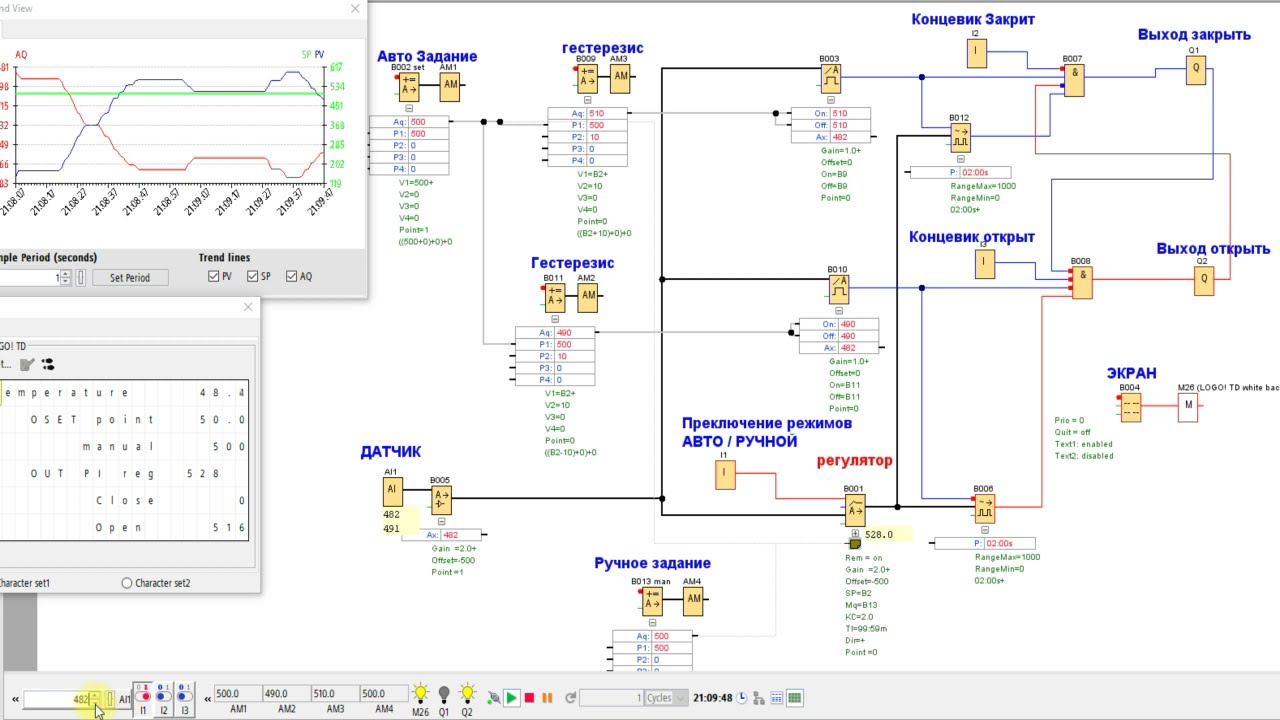Collapse parameter table under B003

830,100
